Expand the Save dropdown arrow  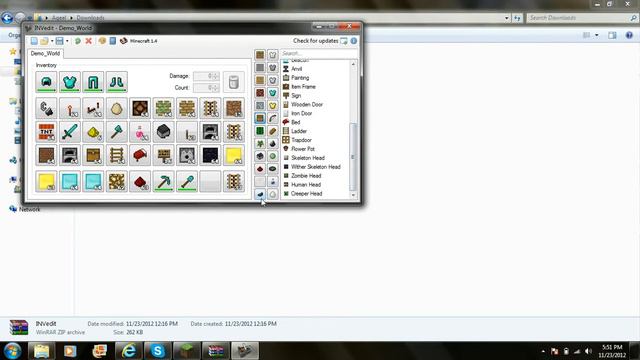[67, 41]
